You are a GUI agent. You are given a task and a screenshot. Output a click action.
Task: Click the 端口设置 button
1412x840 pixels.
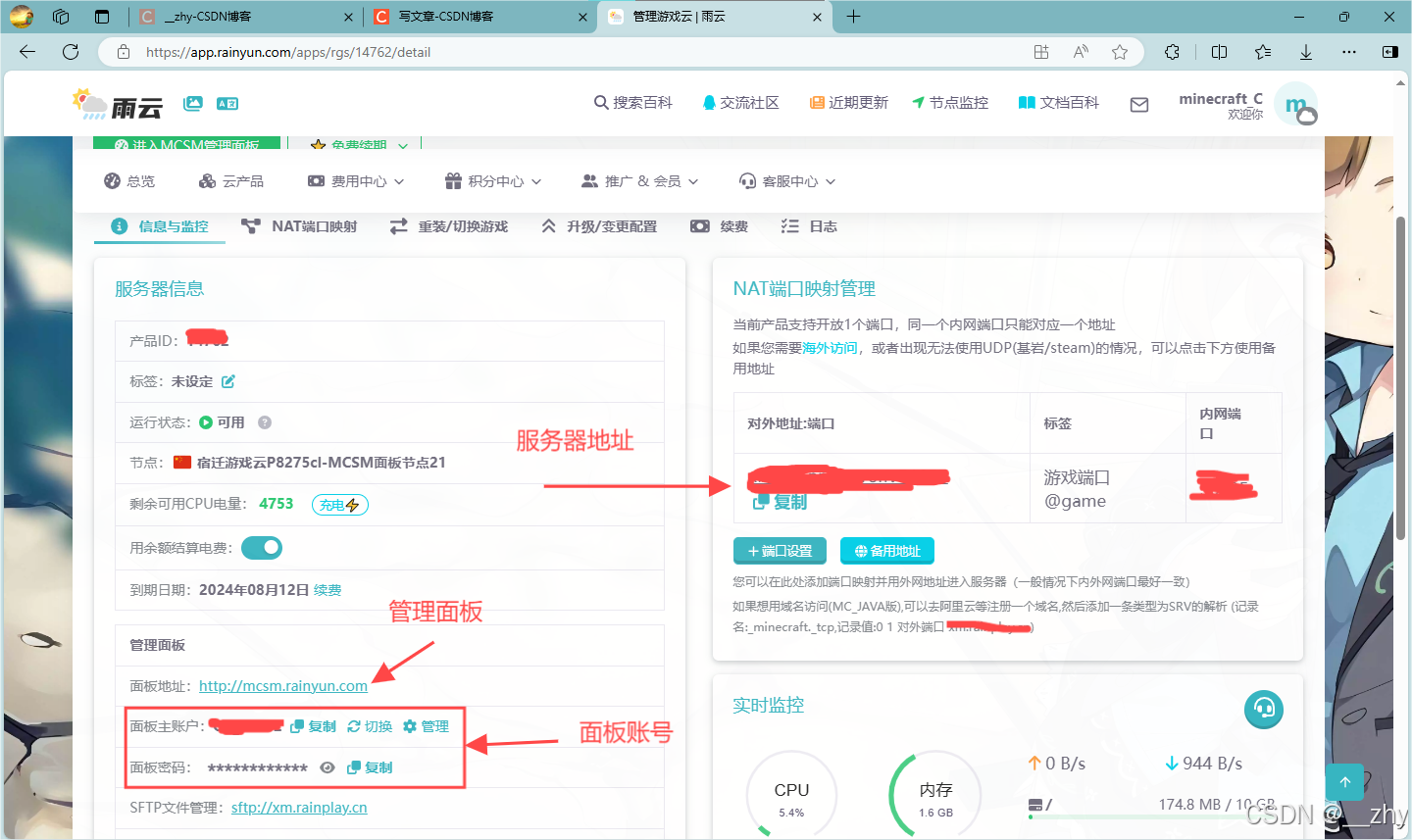780,551
